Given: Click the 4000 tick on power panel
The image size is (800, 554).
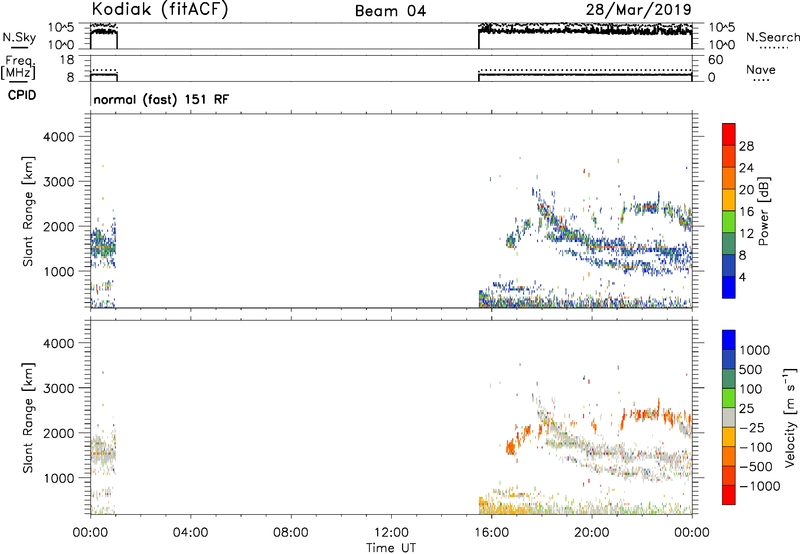Looking at the screenshot, I should pos(59,137).
